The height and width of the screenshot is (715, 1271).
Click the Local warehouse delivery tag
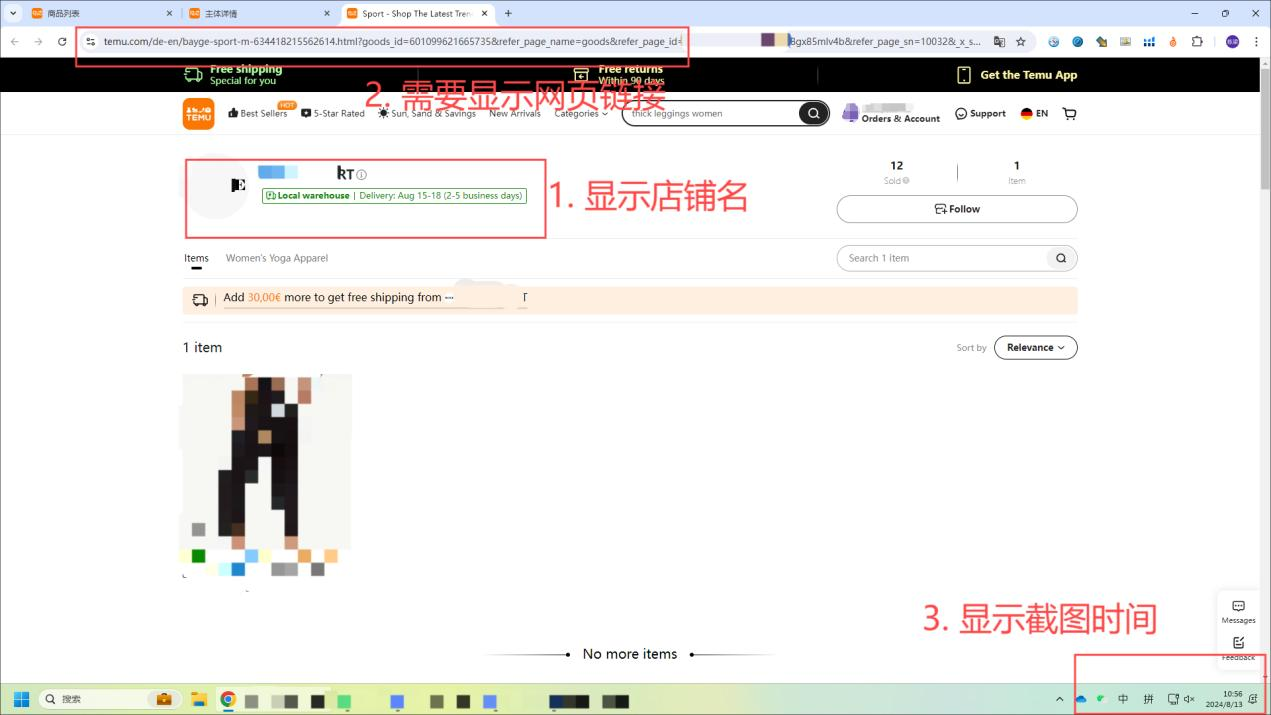(x=394, y=196)
